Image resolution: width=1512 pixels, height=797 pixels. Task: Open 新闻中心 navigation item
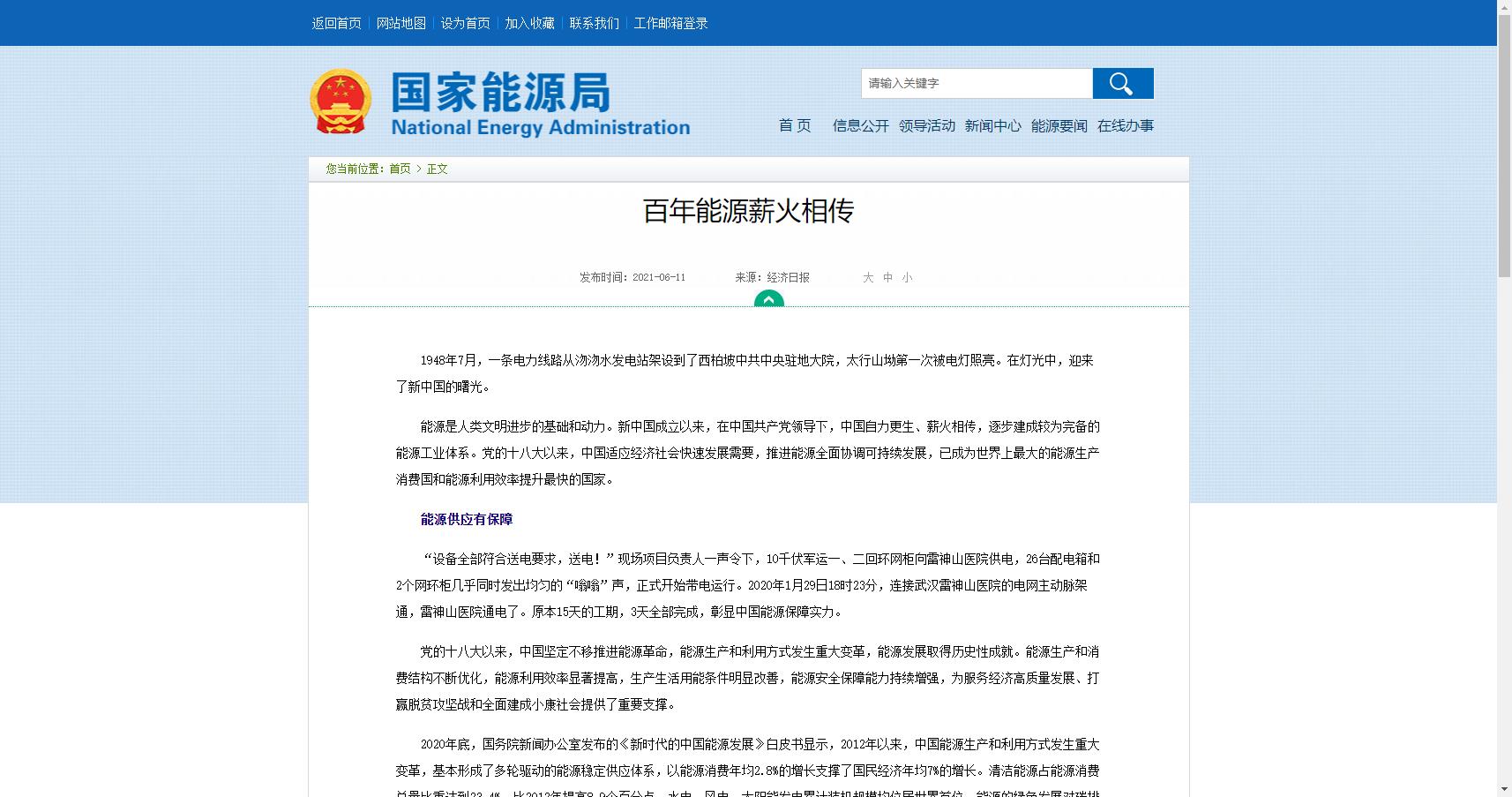point(992,126)
